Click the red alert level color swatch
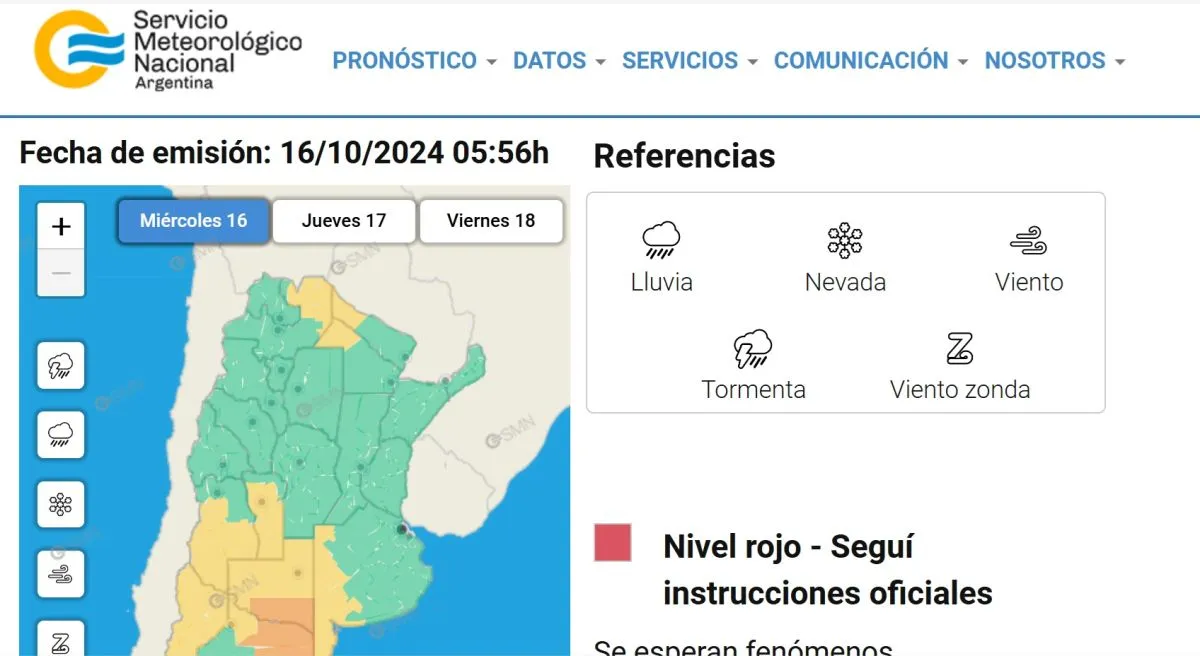 [612, 542]
